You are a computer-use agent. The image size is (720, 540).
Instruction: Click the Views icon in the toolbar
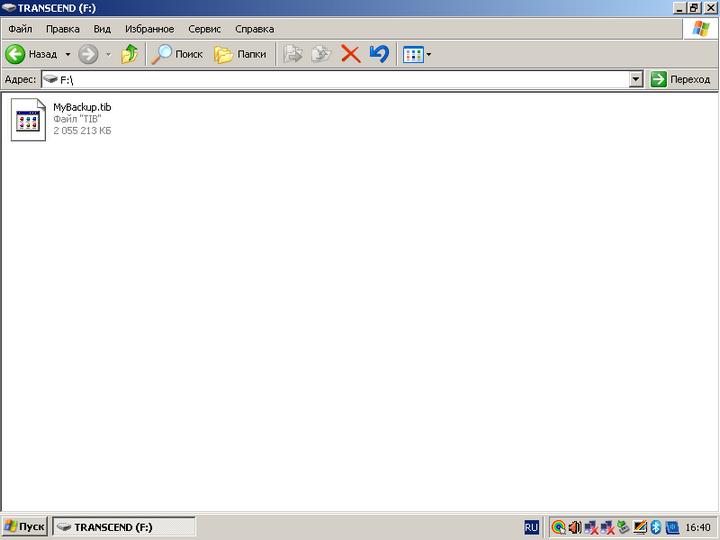[x=412, y=54]
